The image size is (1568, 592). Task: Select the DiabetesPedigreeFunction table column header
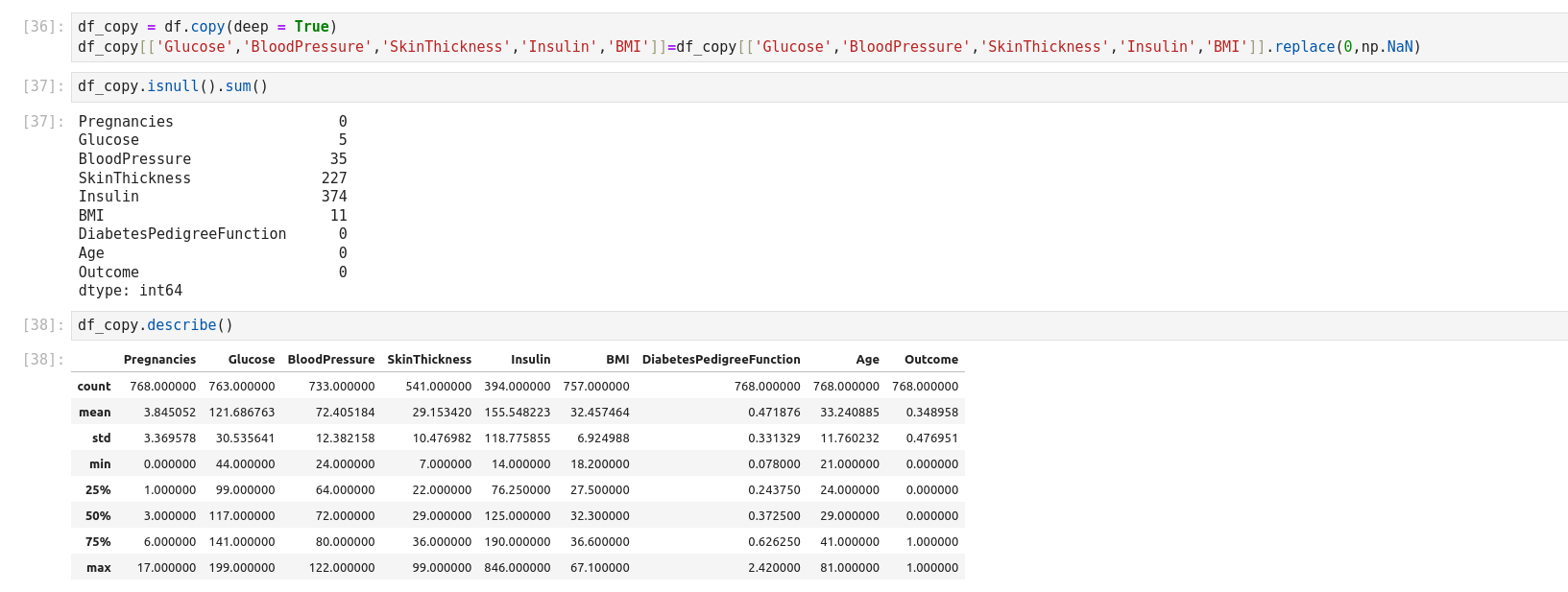click(x=721, y=360)
